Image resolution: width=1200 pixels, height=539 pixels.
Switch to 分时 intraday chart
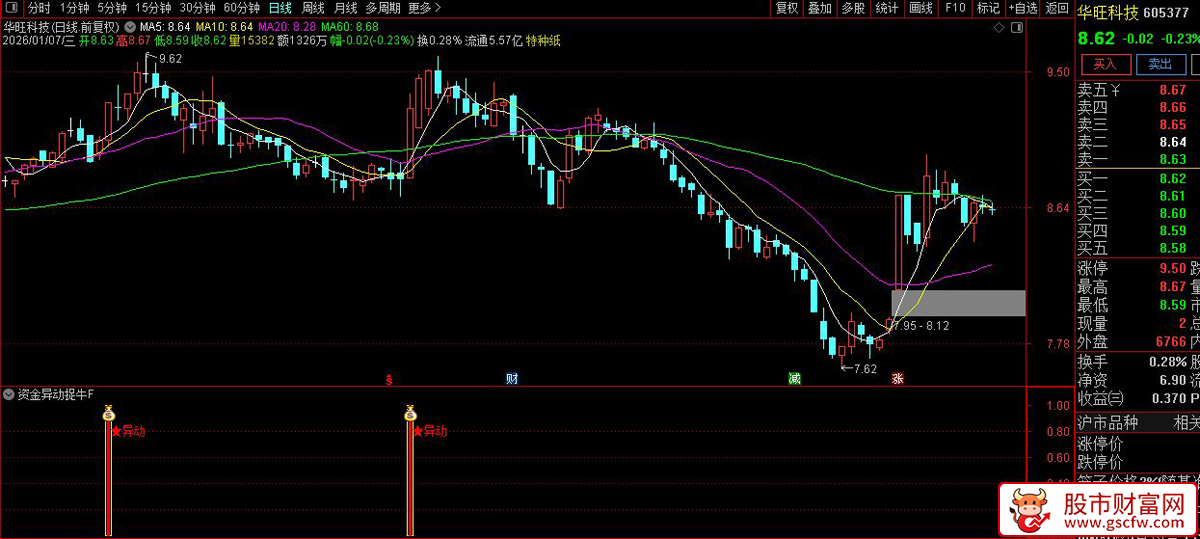coord(38,8)
